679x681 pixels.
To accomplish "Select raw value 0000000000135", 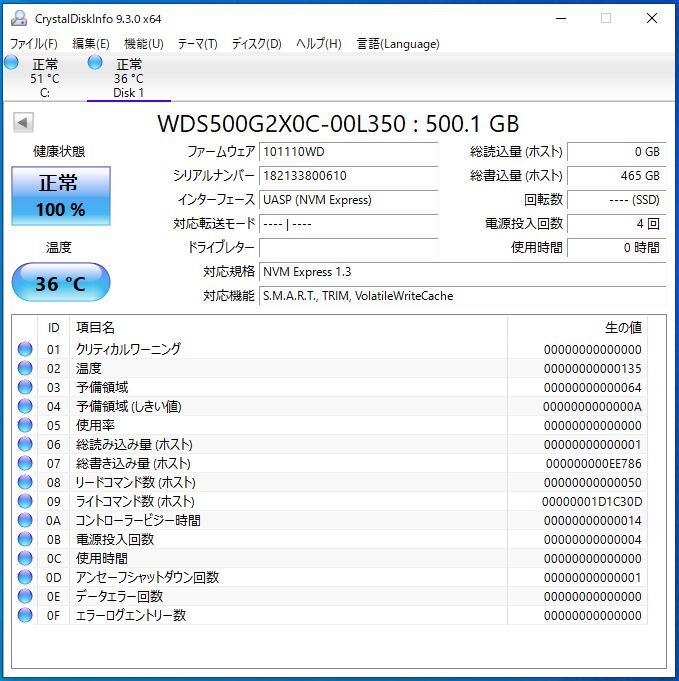I will tap(593, 369).
